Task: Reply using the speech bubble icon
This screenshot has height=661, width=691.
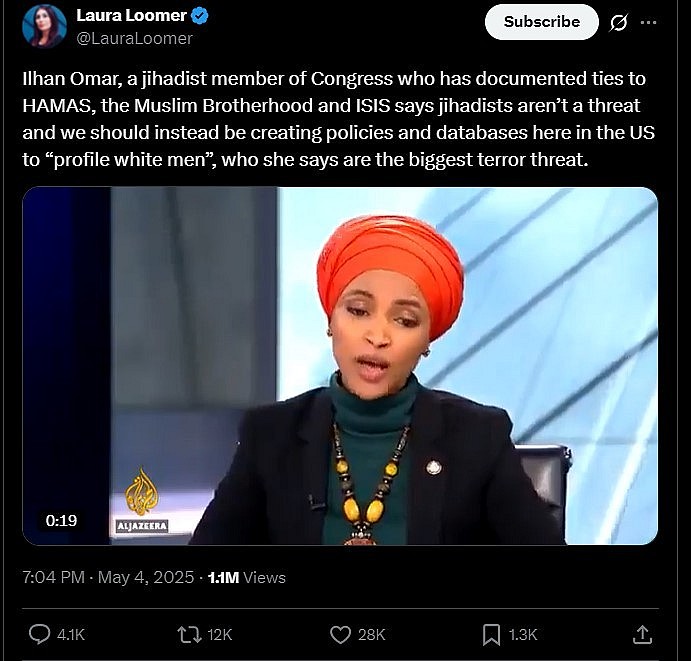Action: [x=39, y=635]
